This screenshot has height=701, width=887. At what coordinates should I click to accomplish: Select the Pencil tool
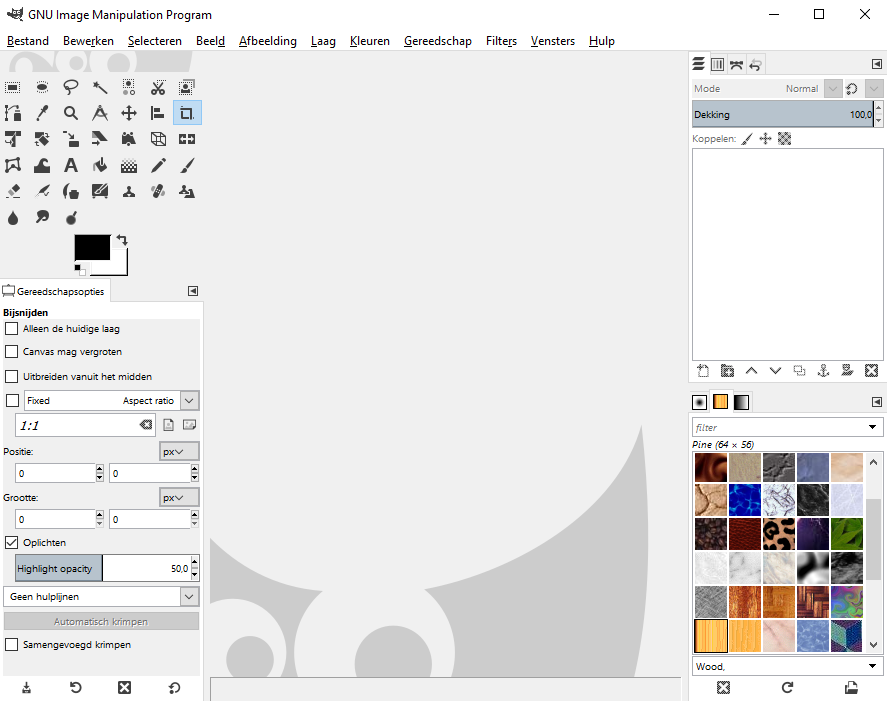tap(158, 165)
